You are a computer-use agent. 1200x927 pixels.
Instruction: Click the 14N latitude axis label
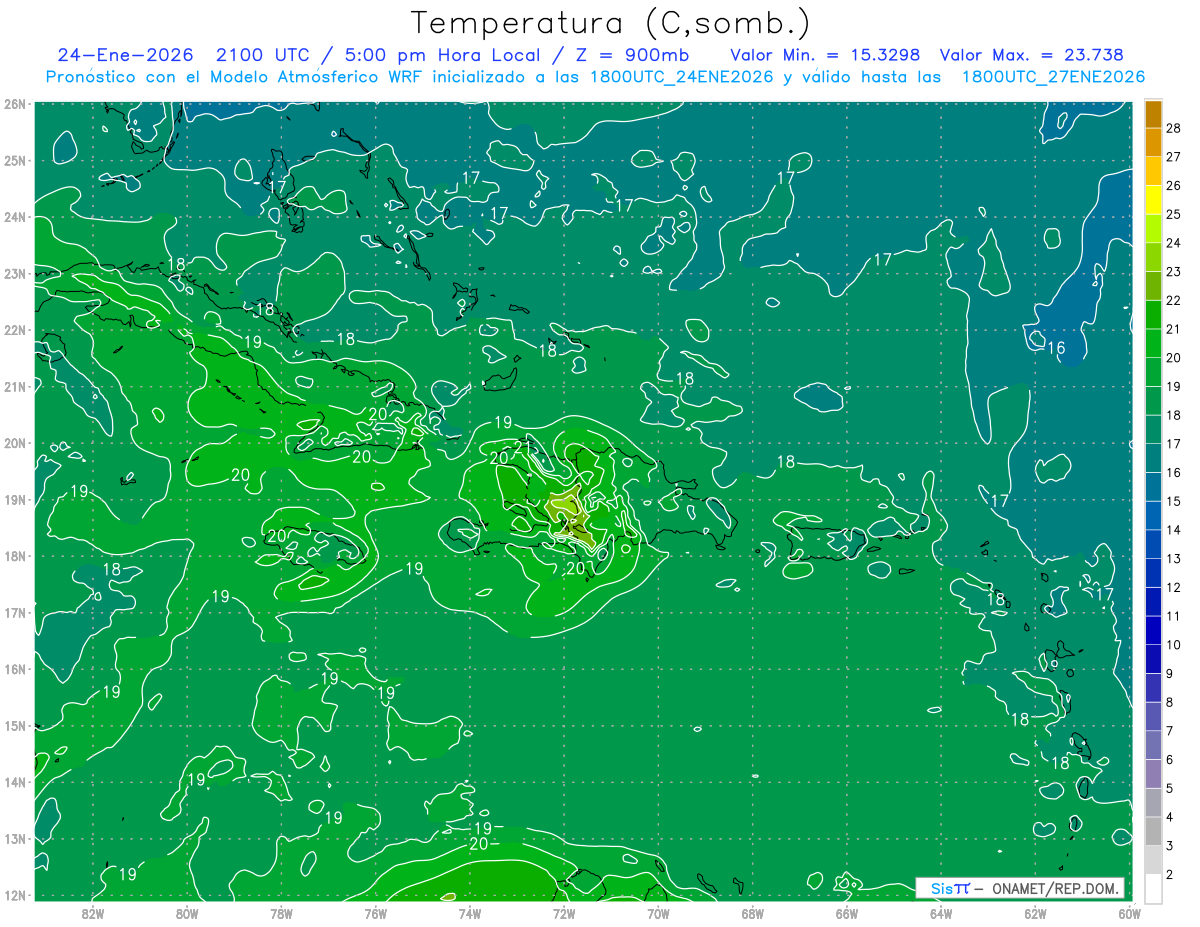pos(14,782)
